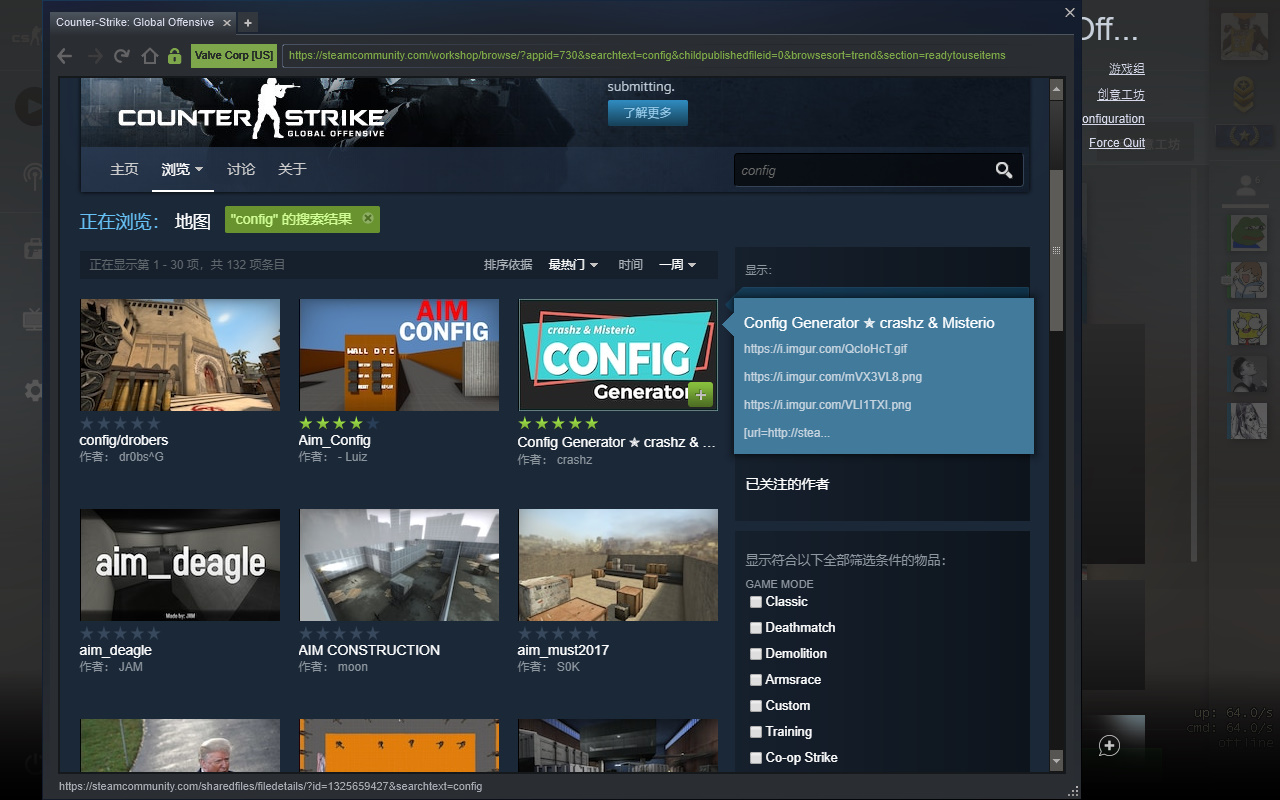Click the star rating of Aim_Config
Image resolution: width=1280 pixels, height=800 pixels.
click(x=339, y=424)
